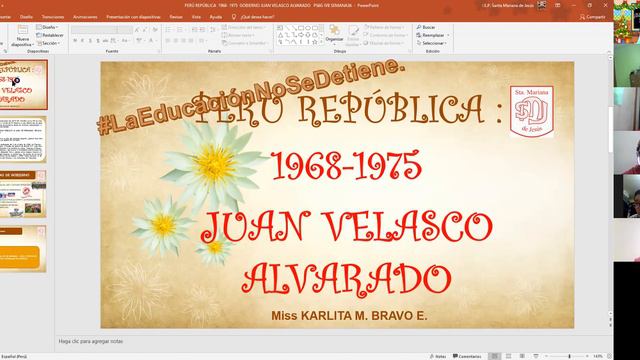The height and width of the screenshot is (360, 640).
Task: Open the Diseño layout dropdown in Diapositivas group
Action: pyautogui.click(x=47, y=27)
